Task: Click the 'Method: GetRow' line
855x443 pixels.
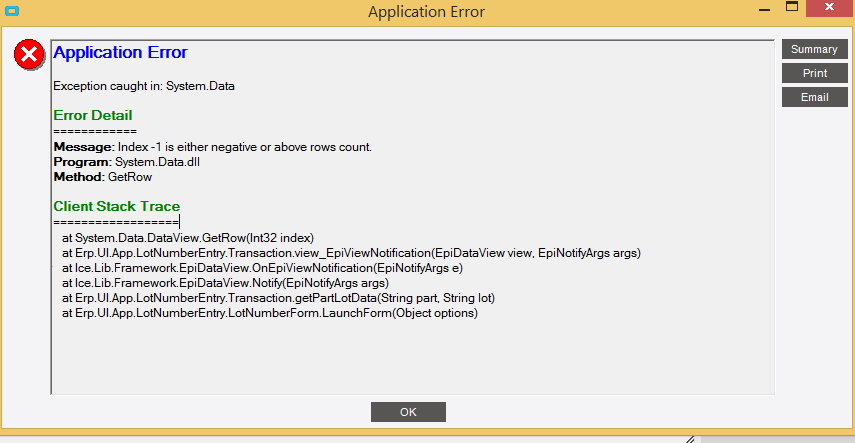Action: [103, 177]
